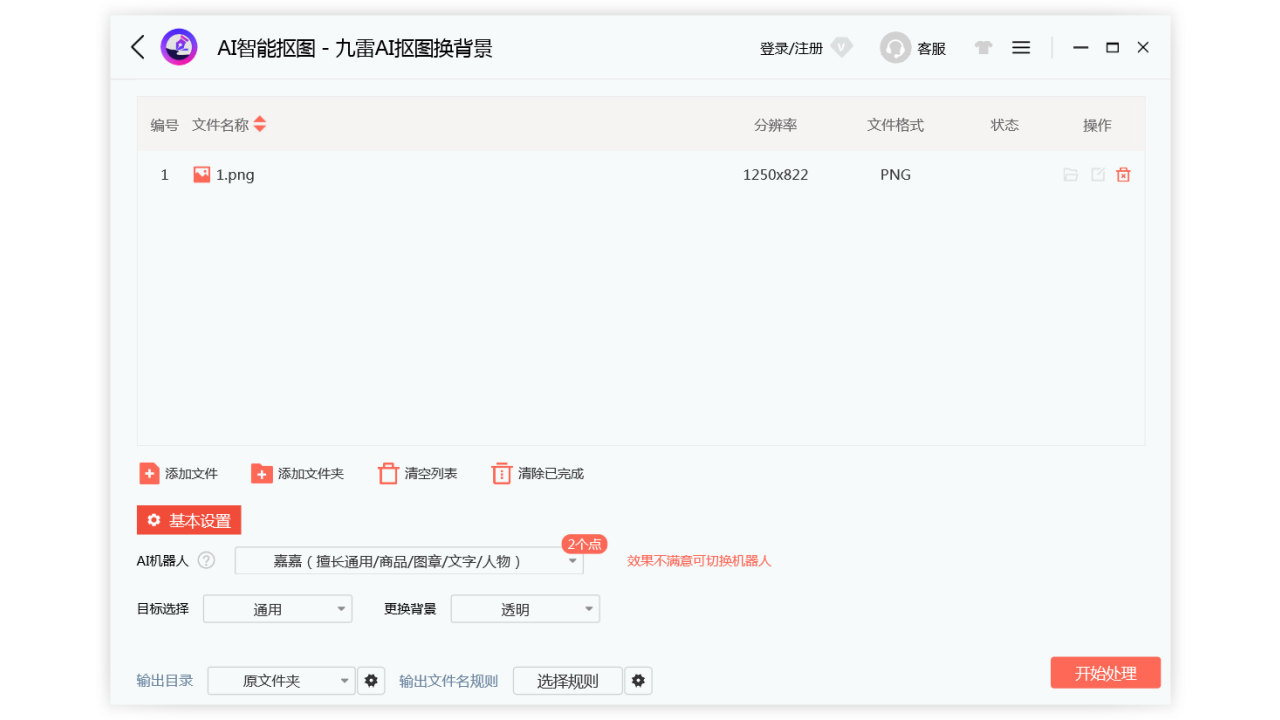Click the 清空列表 clear list icon

(388, 473)
